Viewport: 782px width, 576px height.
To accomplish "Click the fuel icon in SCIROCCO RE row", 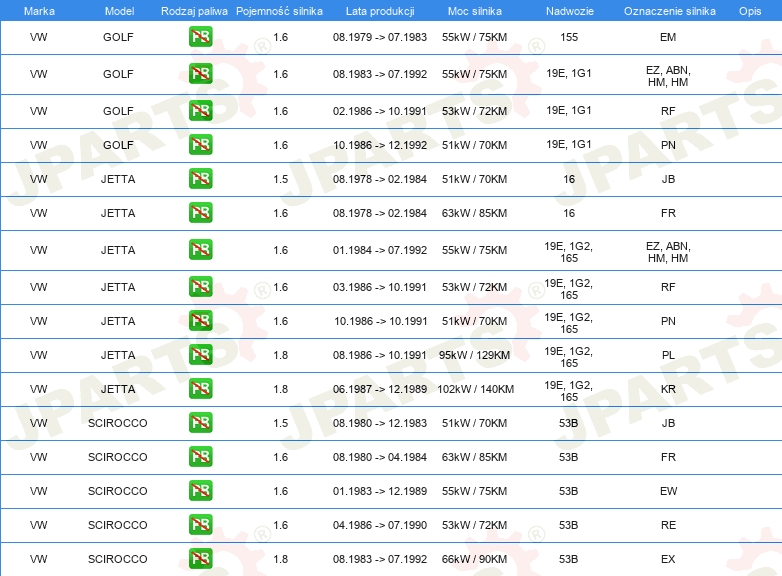I will [200, 525].
